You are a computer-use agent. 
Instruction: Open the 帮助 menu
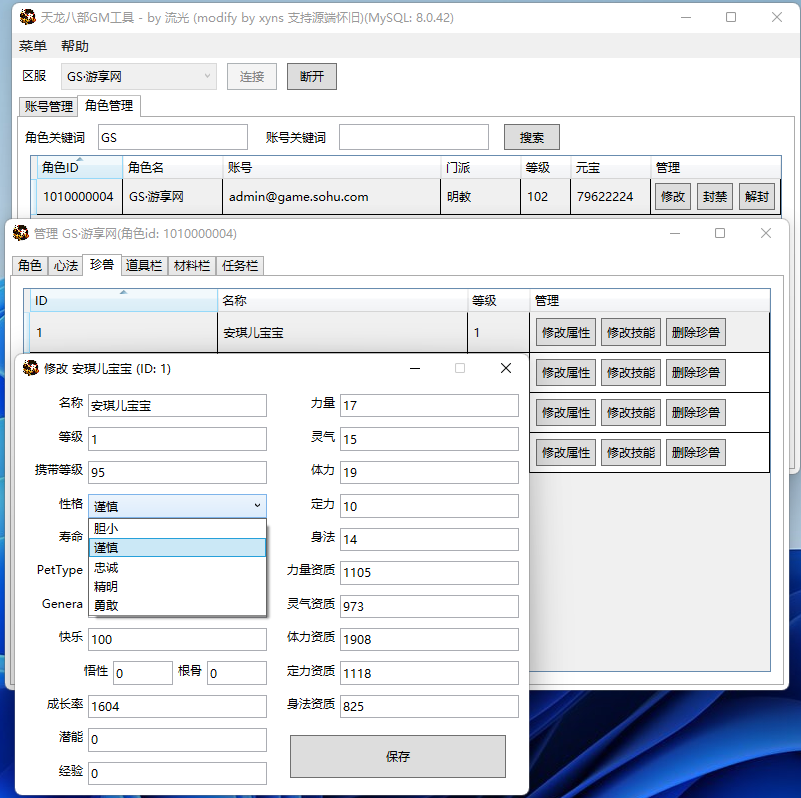pyautogui.click(x=75, y=46)
